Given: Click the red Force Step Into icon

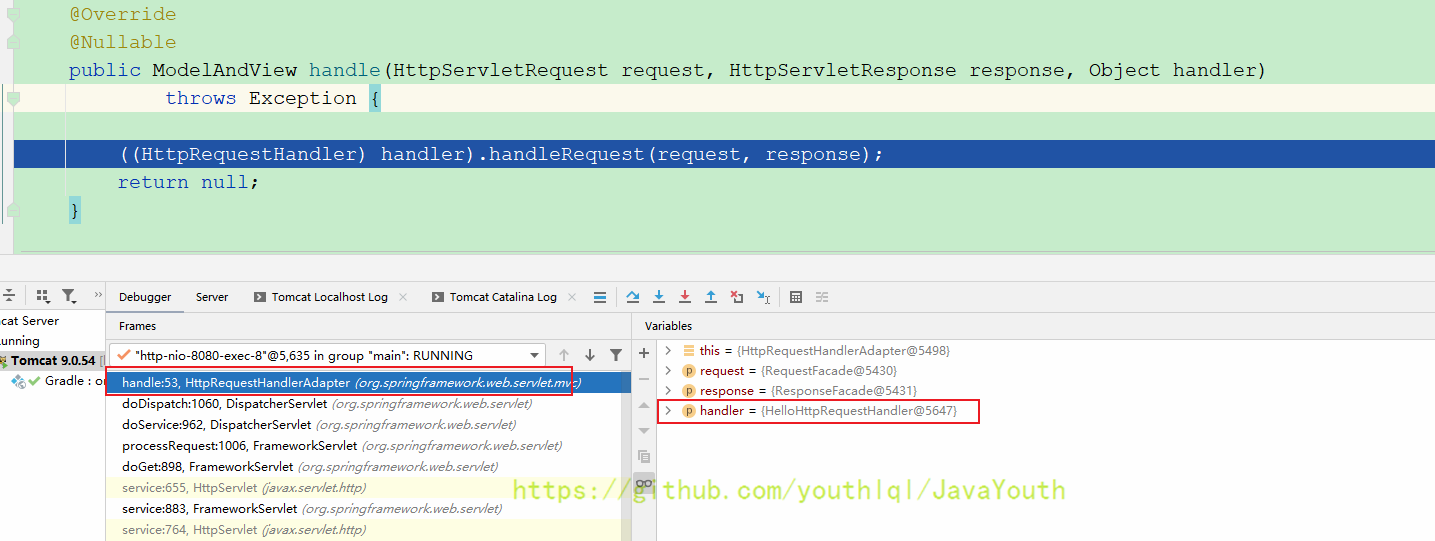Looking at the screenshot, I should [685, 297].
